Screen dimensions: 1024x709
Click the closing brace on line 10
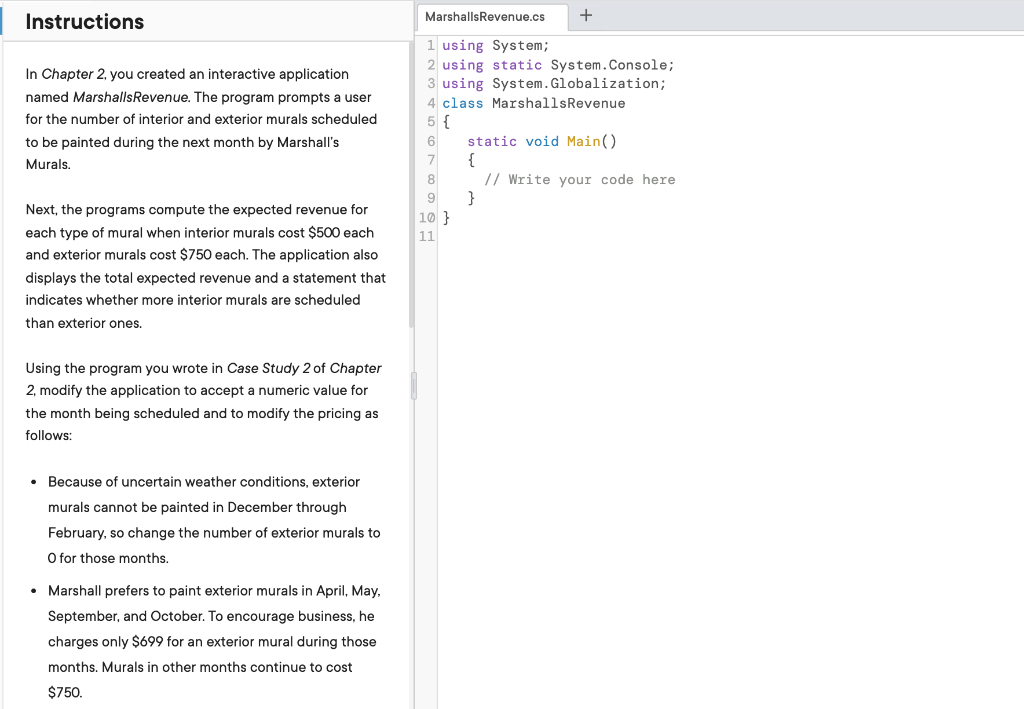(x=447, y=217)
